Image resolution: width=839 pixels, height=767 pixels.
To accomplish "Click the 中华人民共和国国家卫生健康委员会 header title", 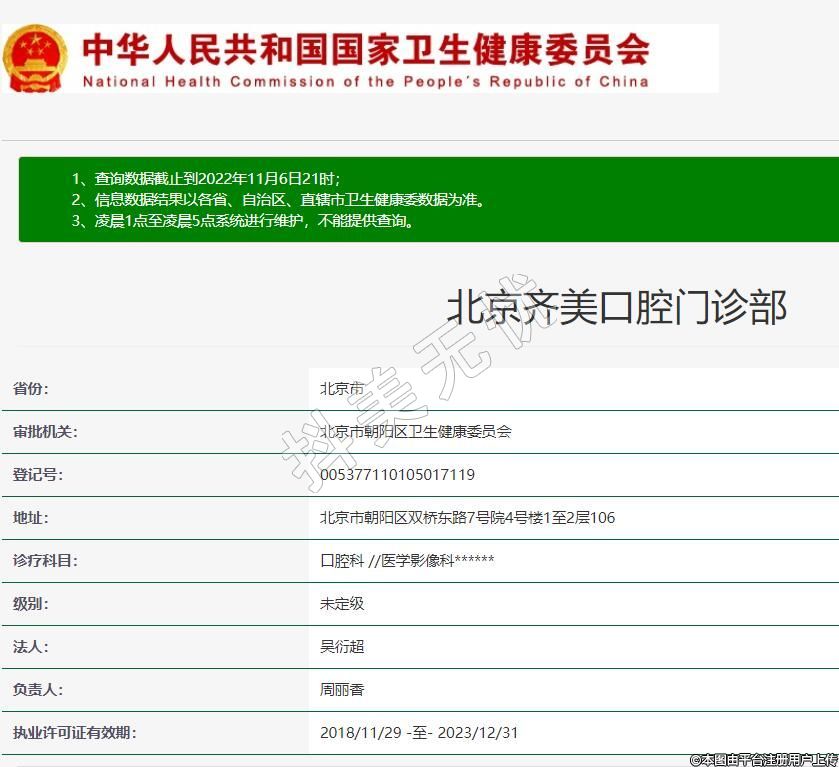I will point(365,48).
